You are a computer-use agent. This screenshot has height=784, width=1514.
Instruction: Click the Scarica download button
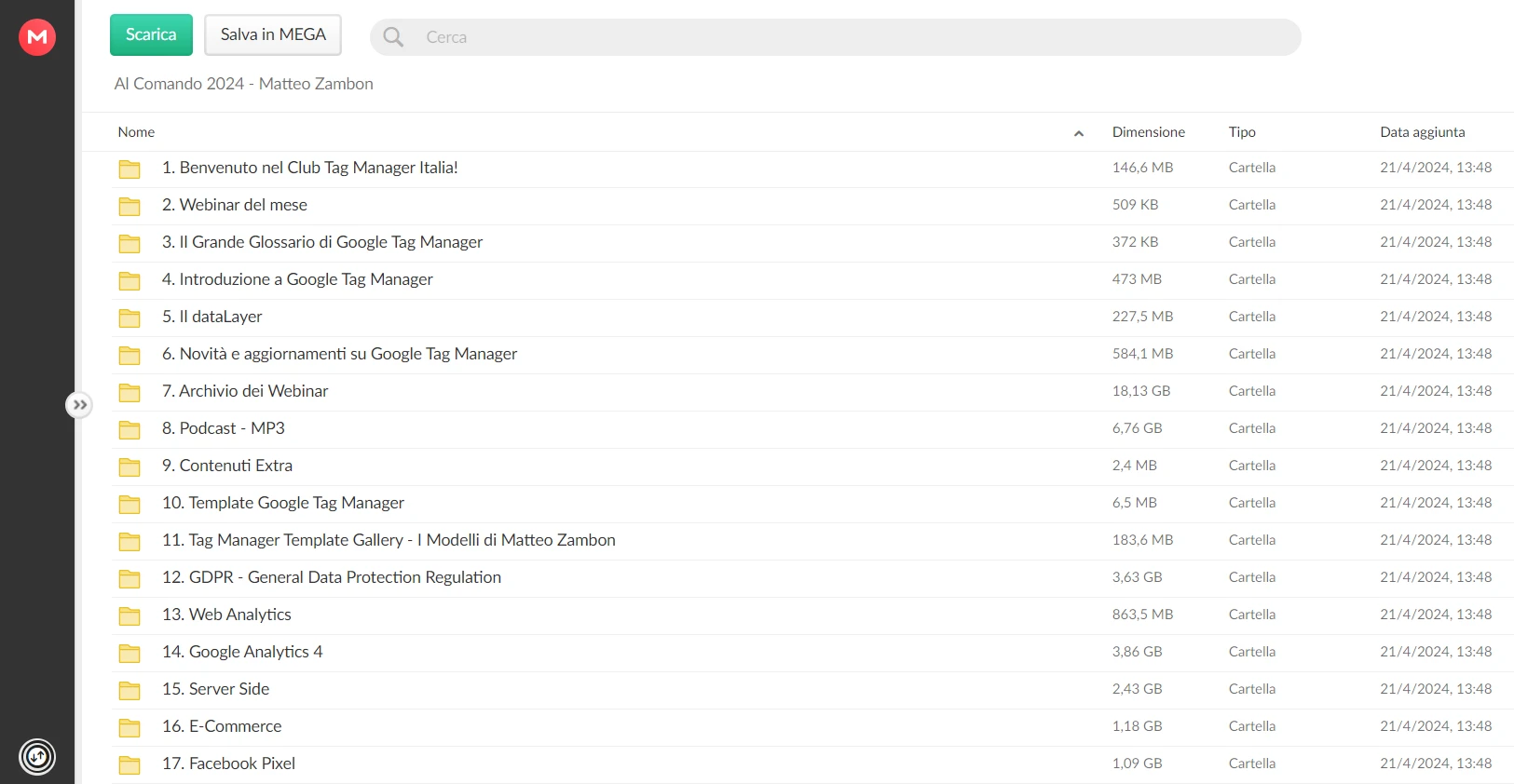tap(151, 34)
